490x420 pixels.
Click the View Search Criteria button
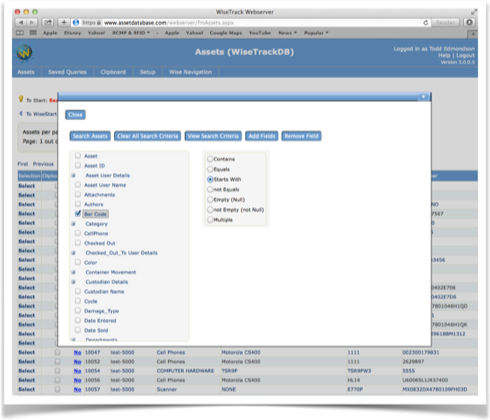coord(213,136)
